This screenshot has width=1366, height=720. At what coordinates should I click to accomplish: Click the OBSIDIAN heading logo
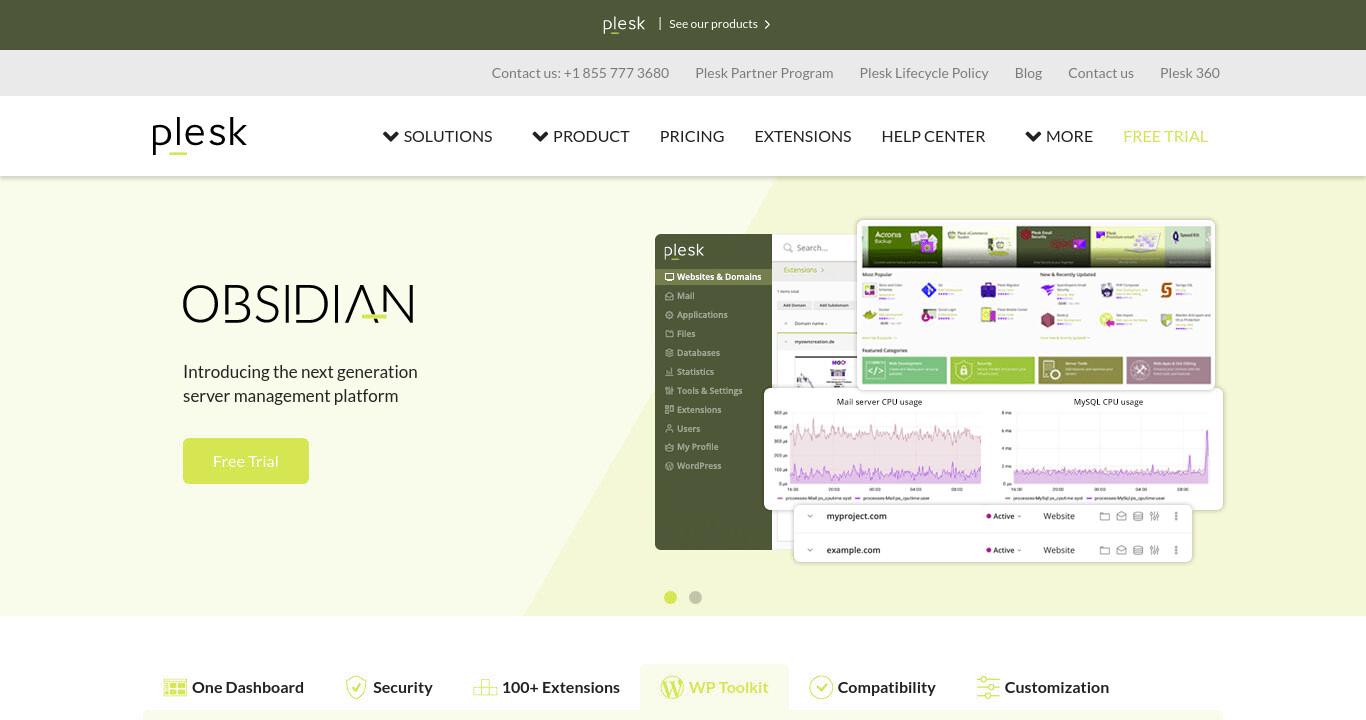pyautogui.click(x=298, y=304)
